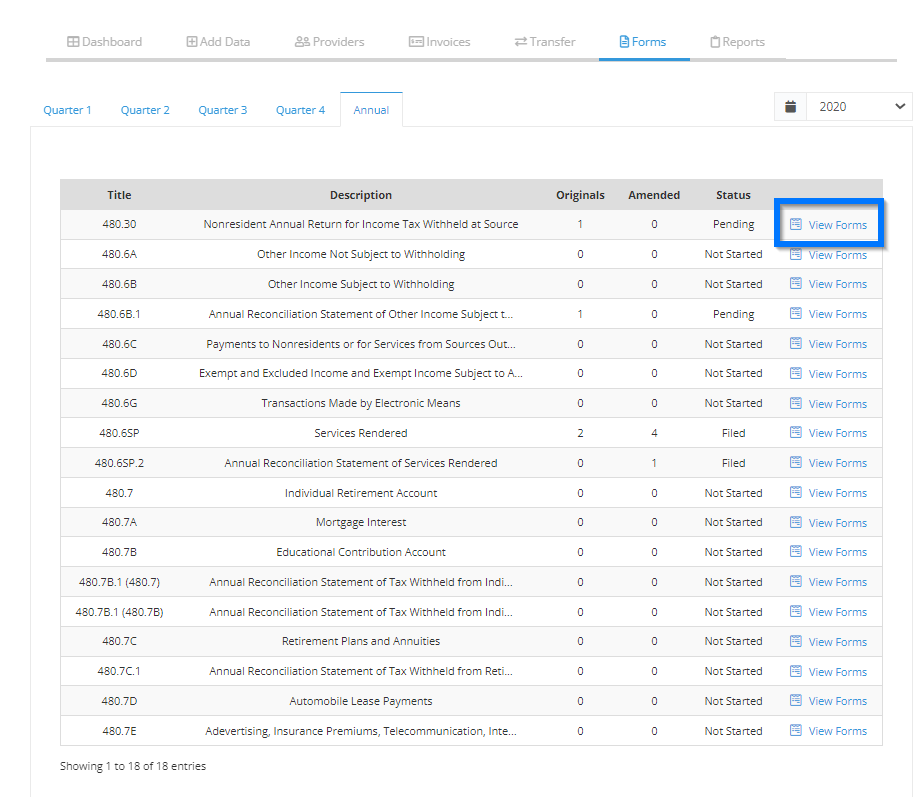Click Retirement Plans and Annuities description

click(x=361, y=641)
